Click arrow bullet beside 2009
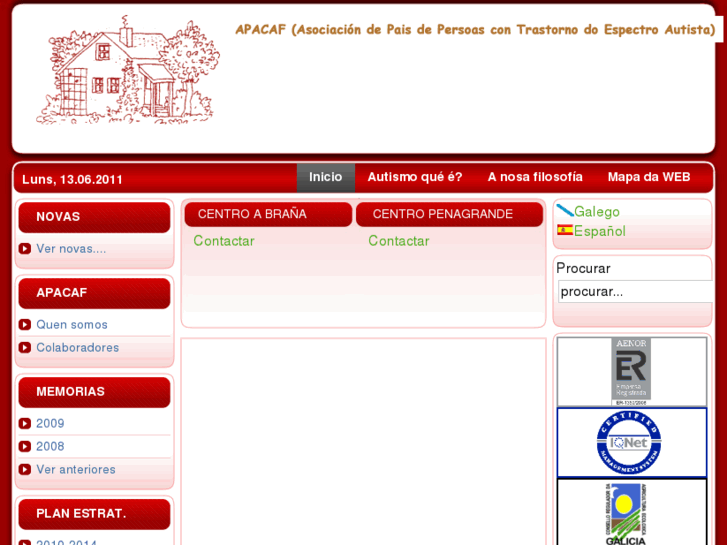The width and height of the screenshot is (727, 545). (25, 423)
